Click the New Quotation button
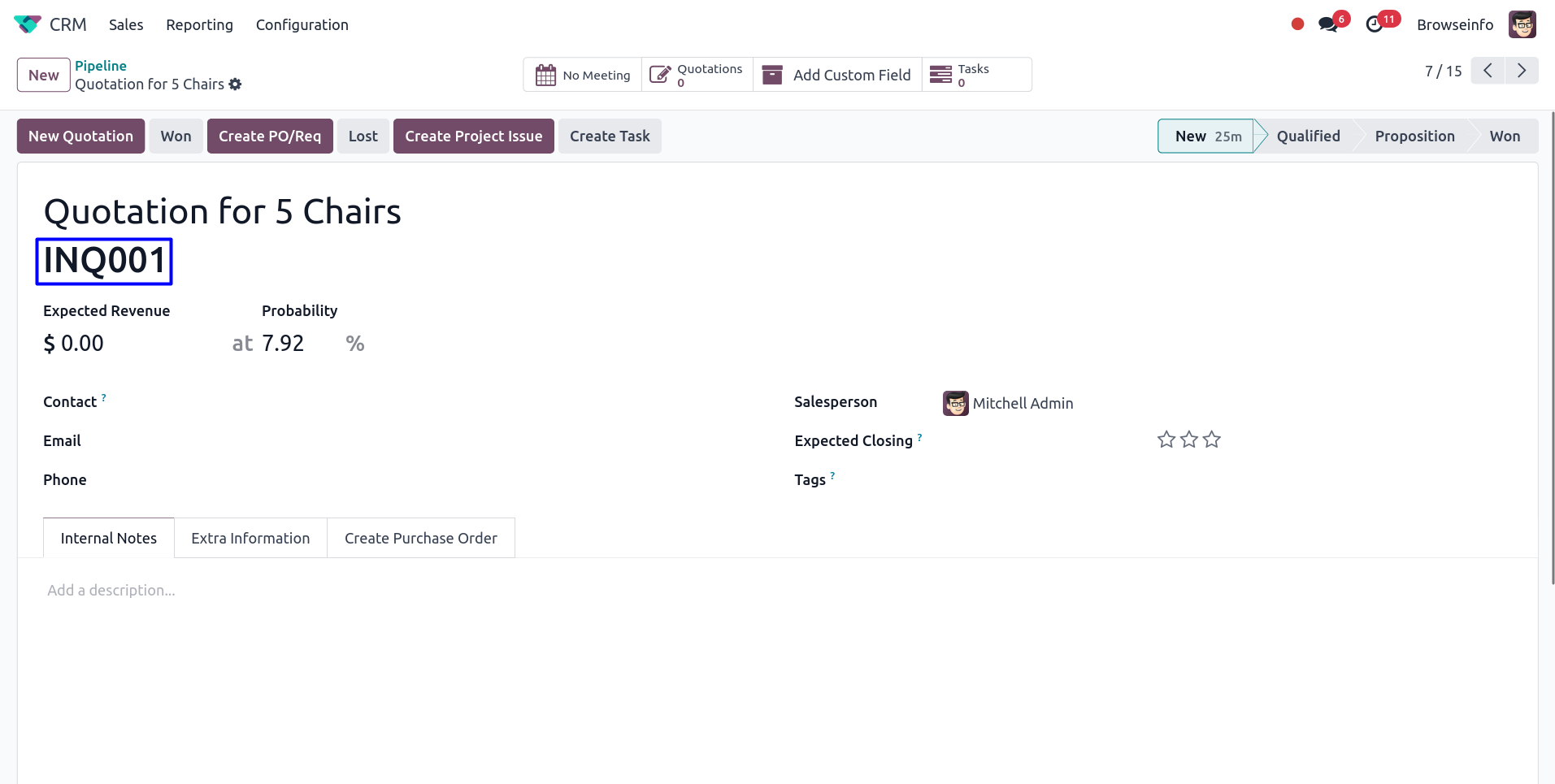1555x784 pixels. point(80,136)
